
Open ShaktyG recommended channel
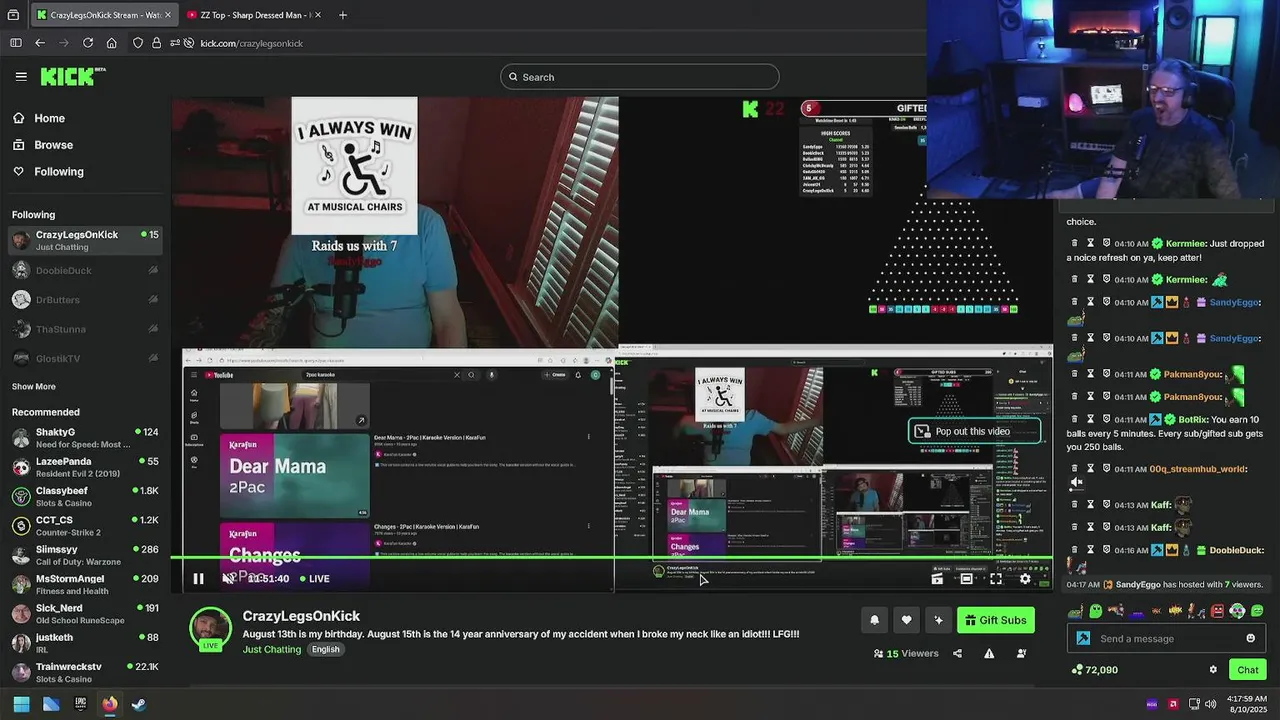coord(85,438)
